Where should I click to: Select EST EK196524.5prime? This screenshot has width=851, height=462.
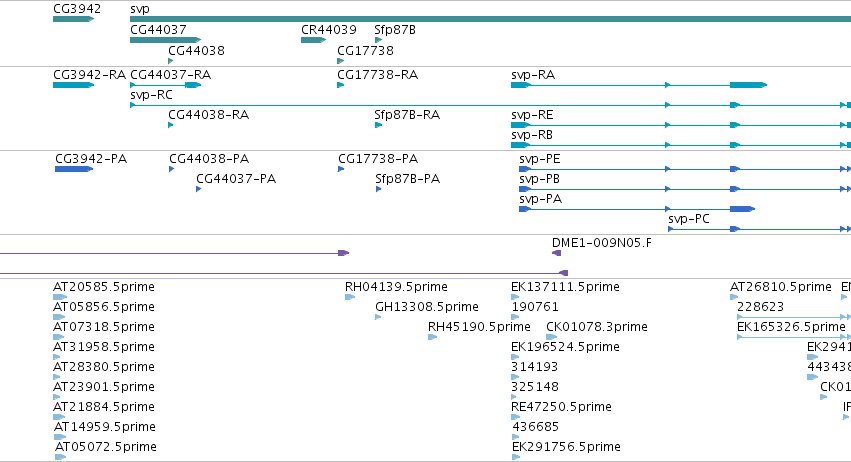click(x=565, y=347)
